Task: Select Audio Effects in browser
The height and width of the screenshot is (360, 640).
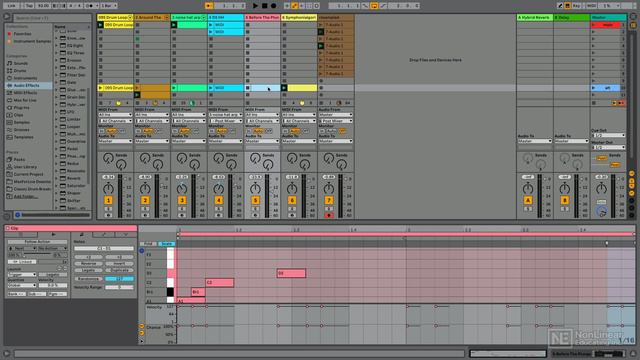Action: pyautogui.click(x=27, y=85)
